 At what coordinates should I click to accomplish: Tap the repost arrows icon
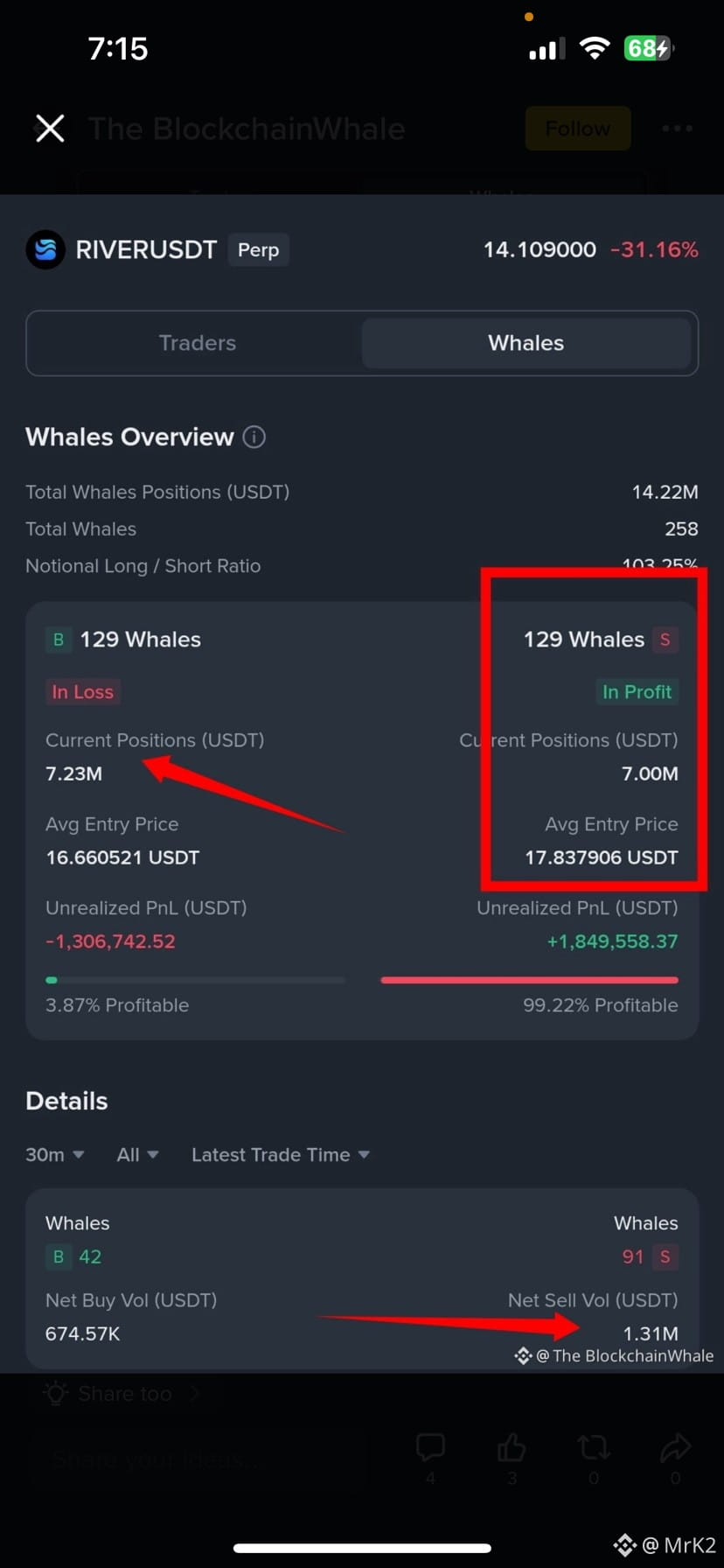(x=594, y=1448)
